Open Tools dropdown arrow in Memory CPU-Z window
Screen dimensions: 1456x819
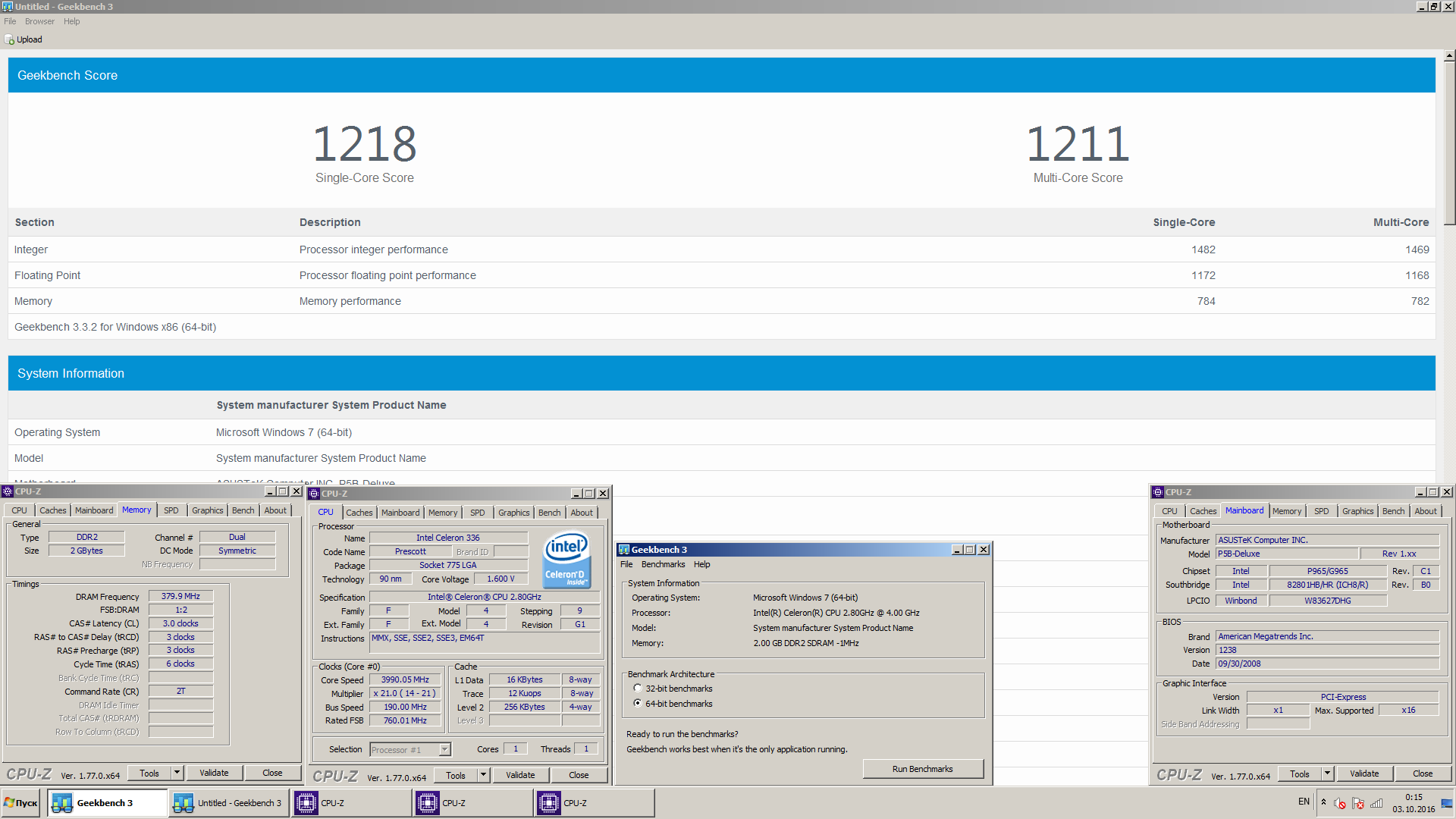pos(177,773)
